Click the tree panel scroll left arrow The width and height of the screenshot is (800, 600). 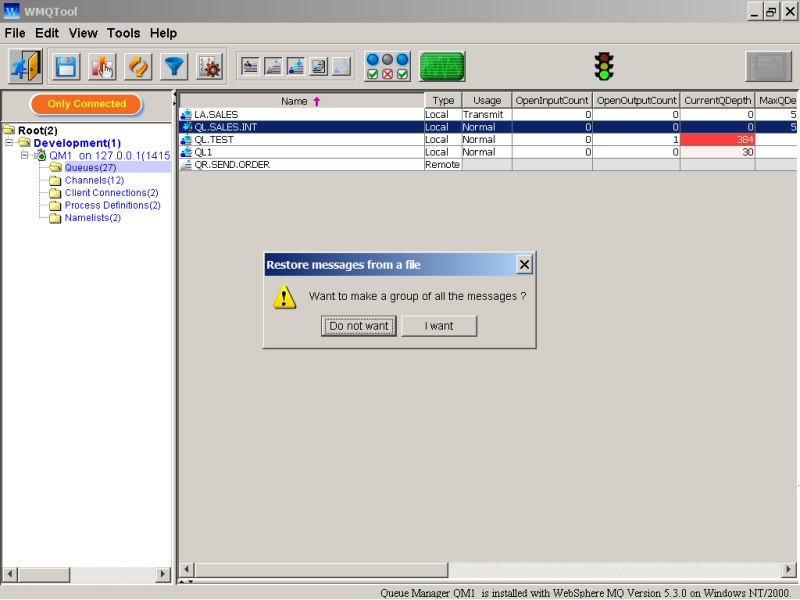pos(10,574)
